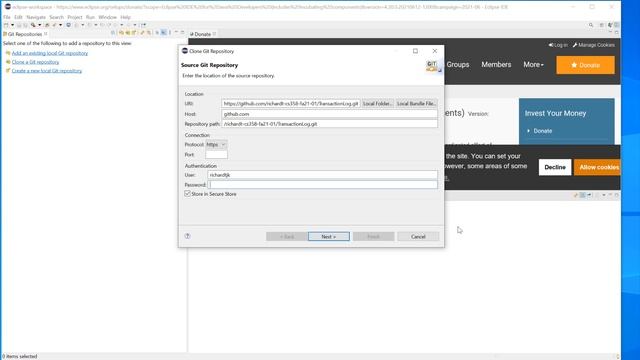
Task: Click Add existing repository icon in view toolbar
Action: tap(121, 33)
